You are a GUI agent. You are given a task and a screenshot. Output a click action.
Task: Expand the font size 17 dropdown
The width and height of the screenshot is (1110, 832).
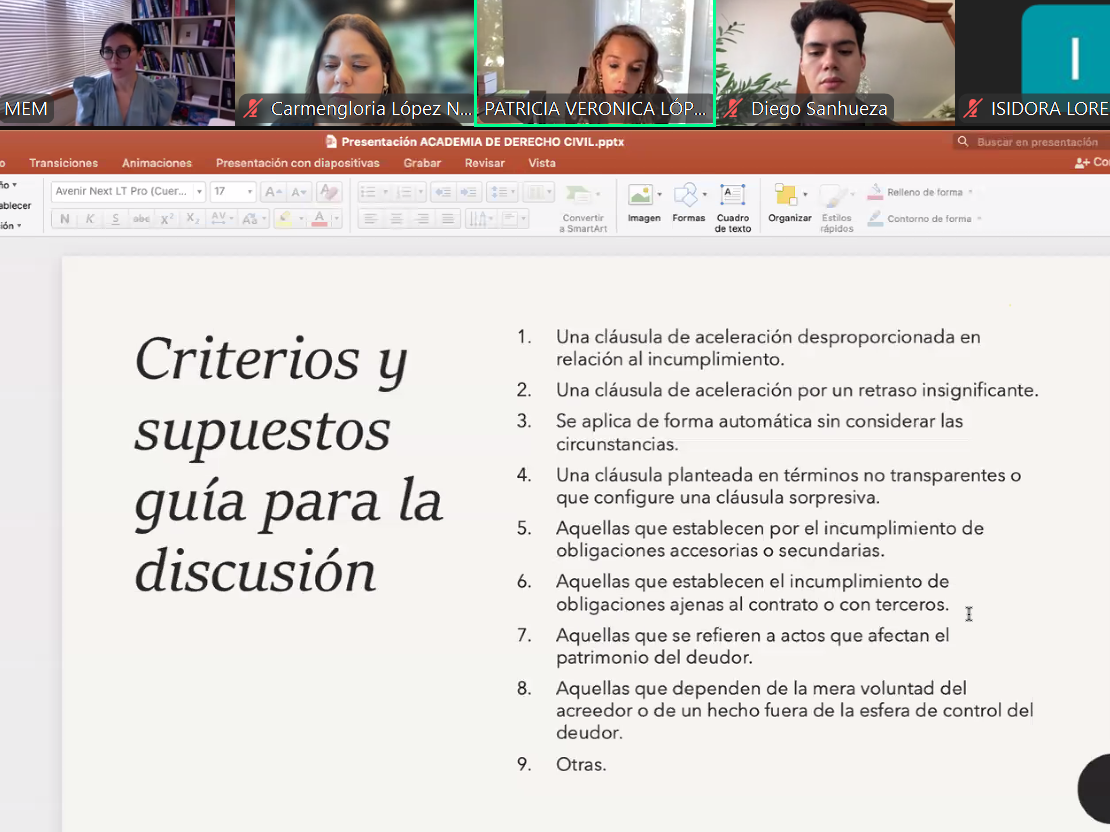pos(249,192)
